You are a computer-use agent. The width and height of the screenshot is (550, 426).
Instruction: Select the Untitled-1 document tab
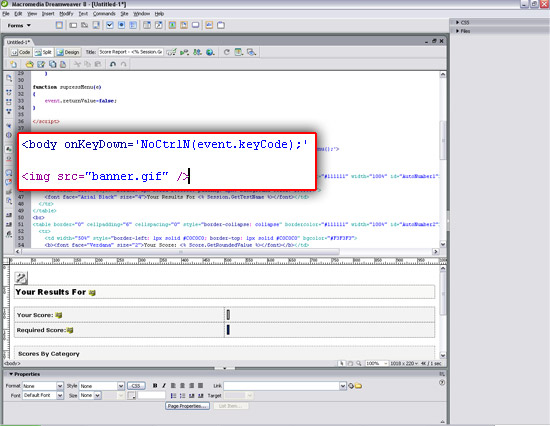click(x=19, y=42)
